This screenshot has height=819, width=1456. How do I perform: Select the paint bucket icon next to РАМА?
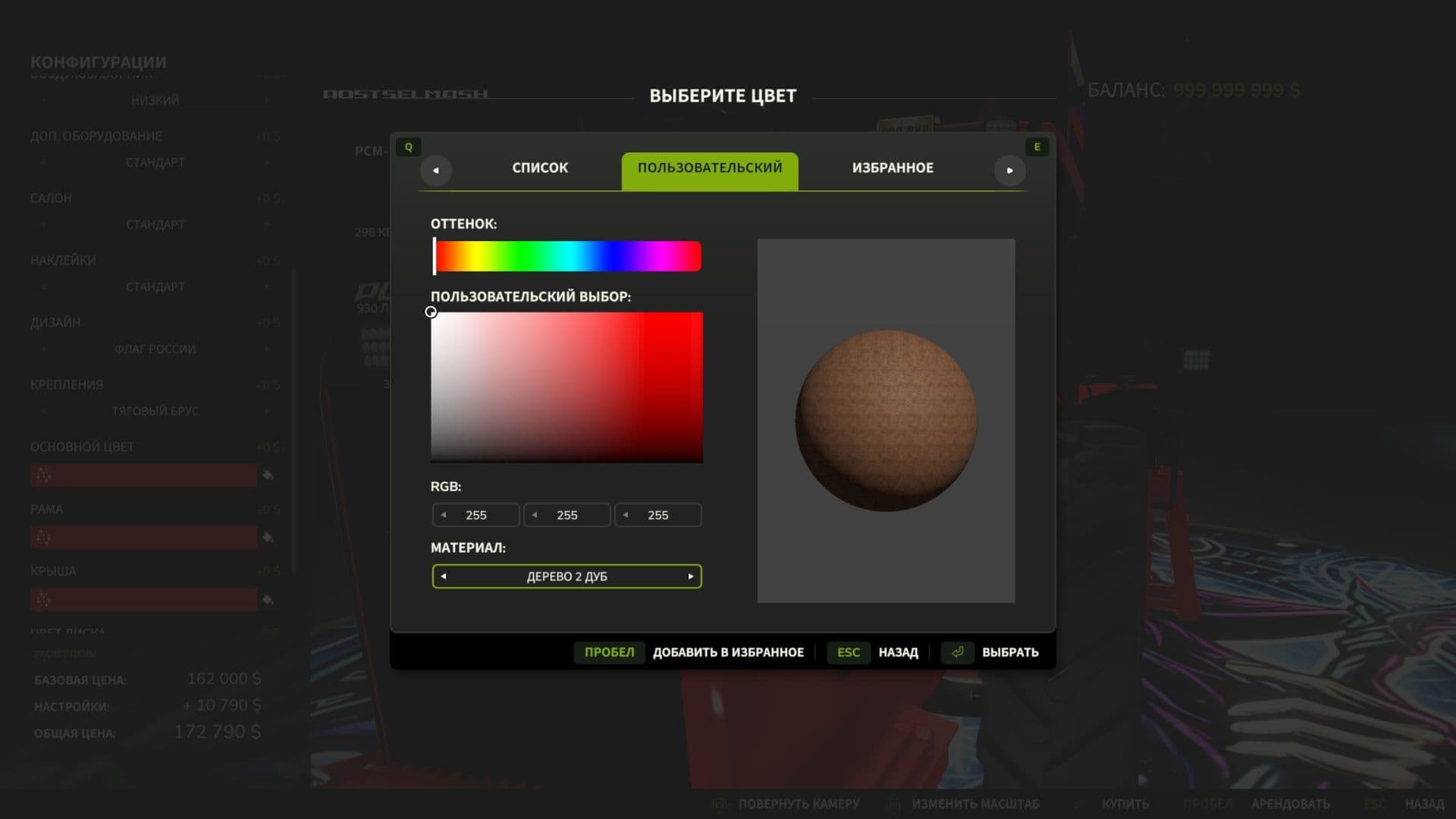[267, 537]
